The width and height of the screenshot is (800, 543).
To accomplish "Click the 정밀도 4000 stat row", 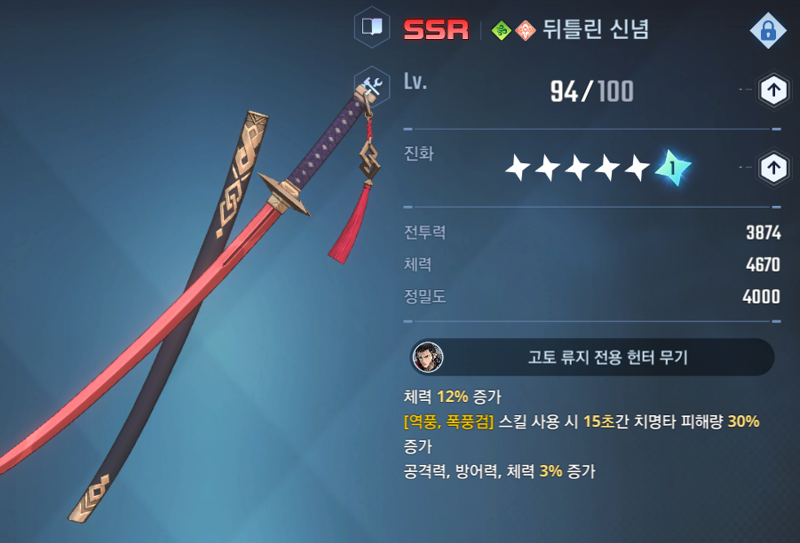I will (x=592, y=297).
